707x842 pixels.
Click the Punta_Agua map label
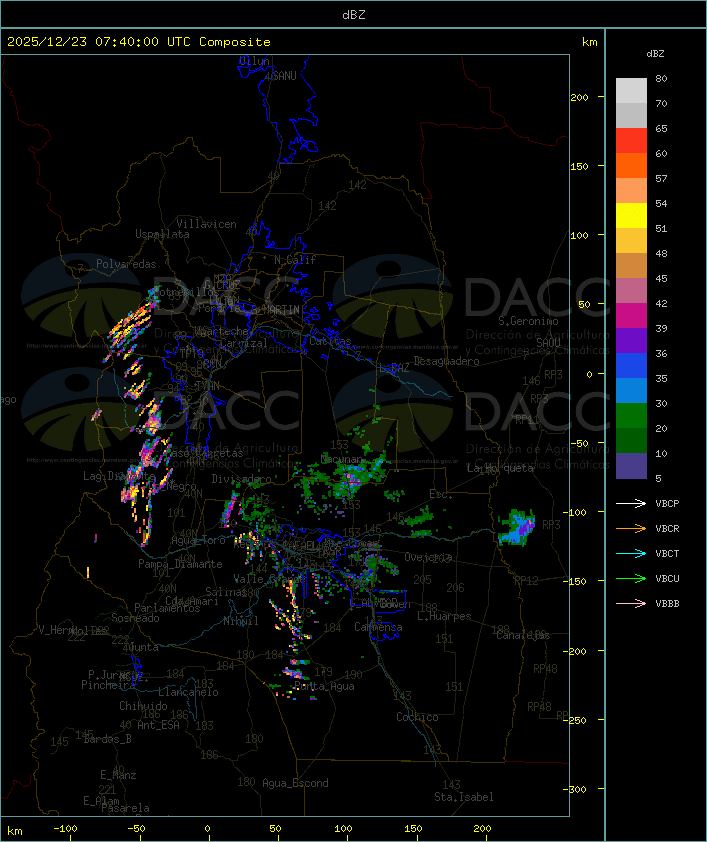click(x=324, y=686)
